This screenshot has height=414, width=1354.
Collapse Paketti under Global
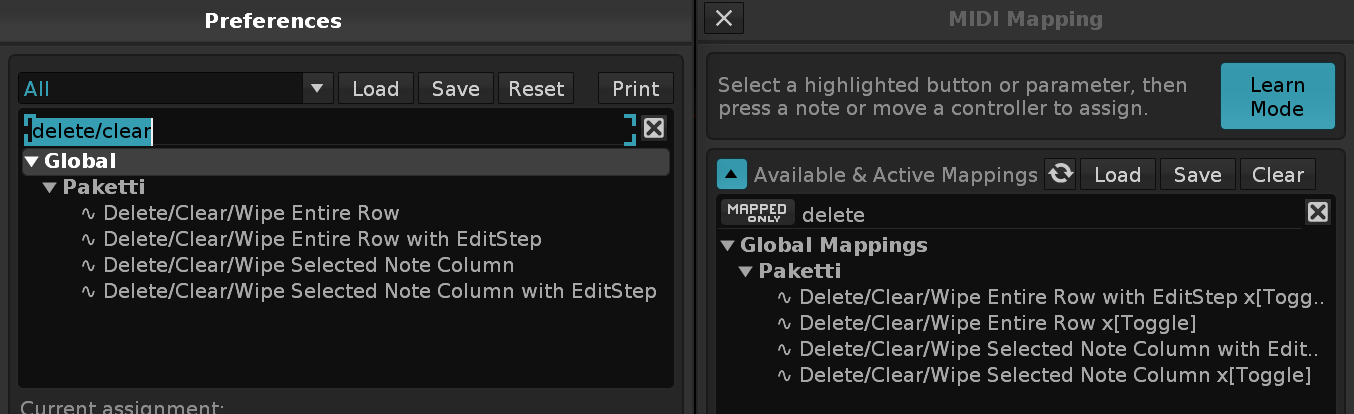pyautogui.click(x=50, y=187)
